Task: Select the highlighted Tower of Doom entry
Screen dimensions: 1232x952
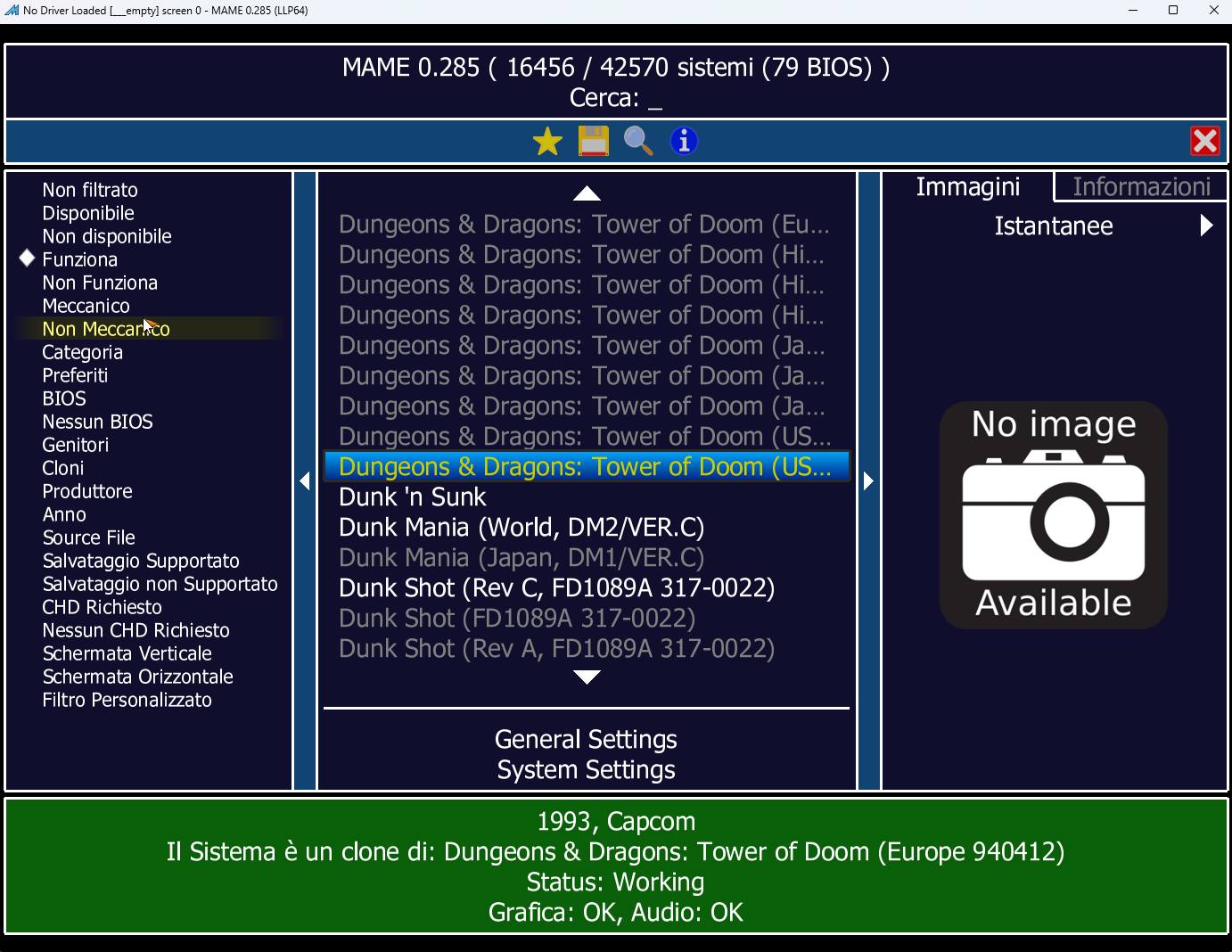Action: click(x=587, y=466)
